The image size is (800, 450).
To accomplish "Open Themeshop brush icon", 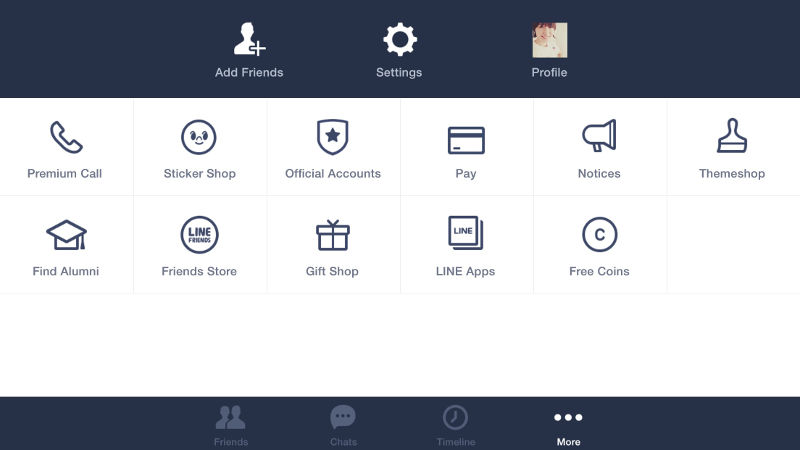I will [x=732, y=136].
